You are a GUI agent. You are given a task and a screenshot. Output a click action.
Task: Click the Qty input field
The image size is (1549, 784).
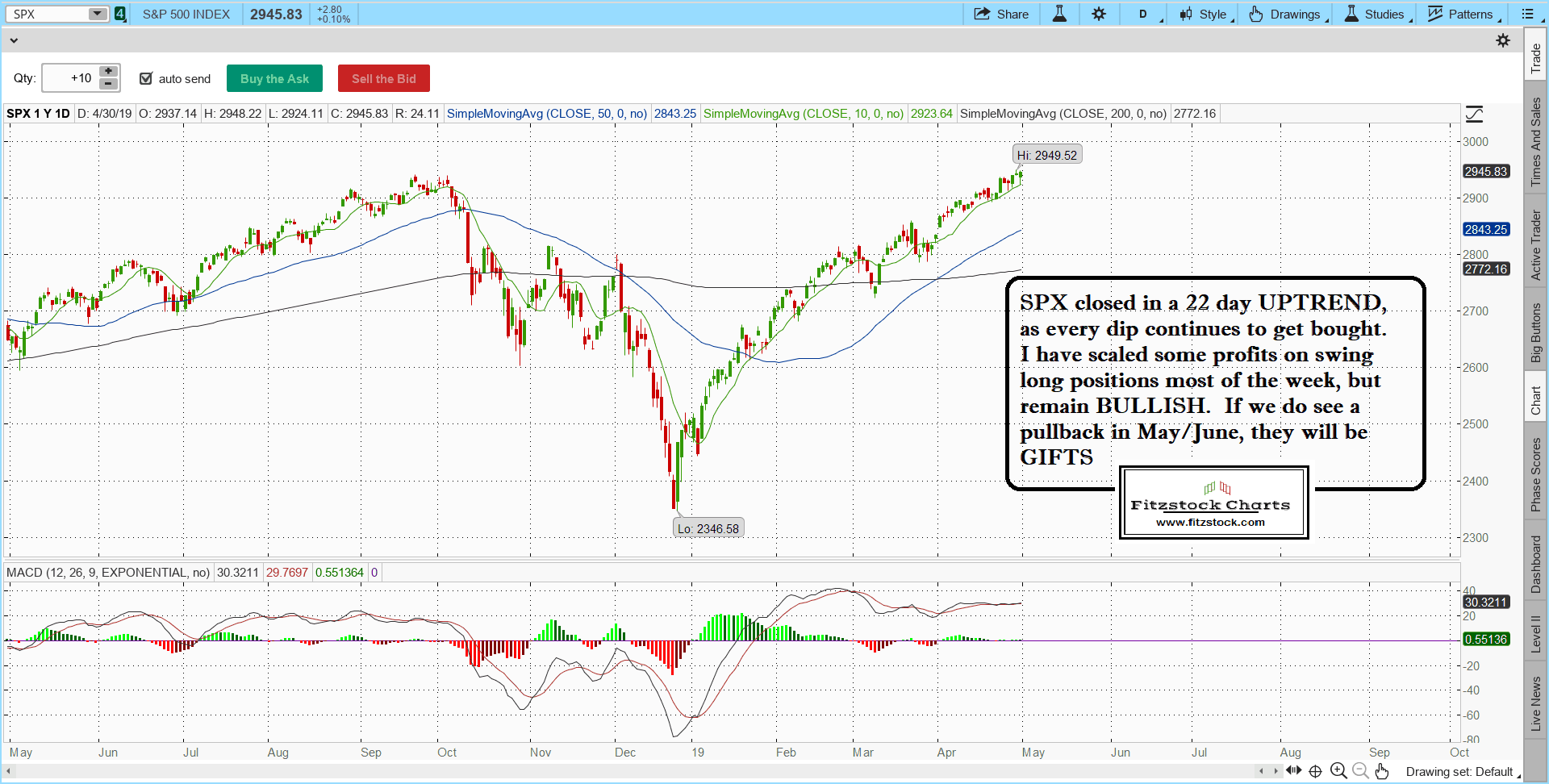click(x=71, y=78)
